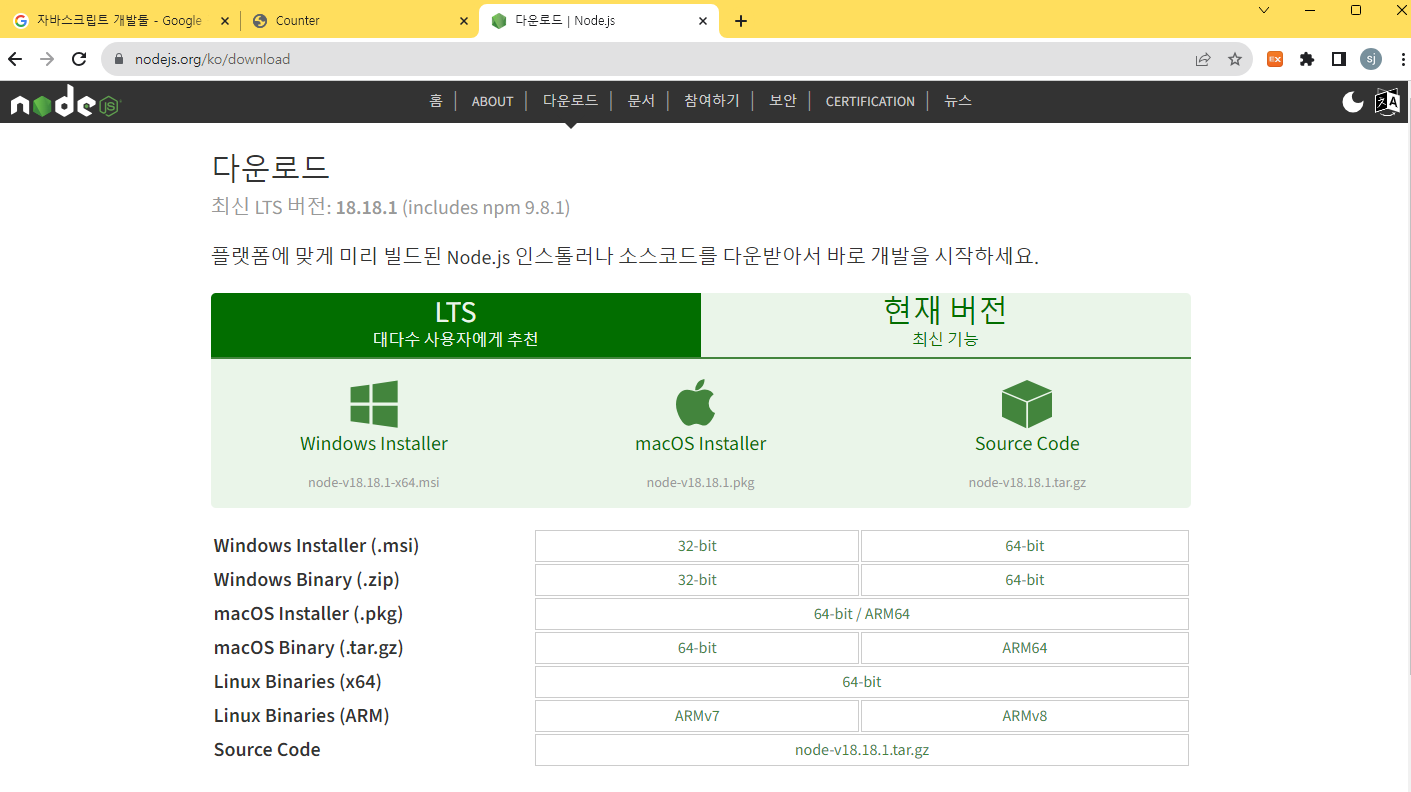Open a new tab with plus button
Viewport: 1411px width, 792px height.
click(741, 21)
